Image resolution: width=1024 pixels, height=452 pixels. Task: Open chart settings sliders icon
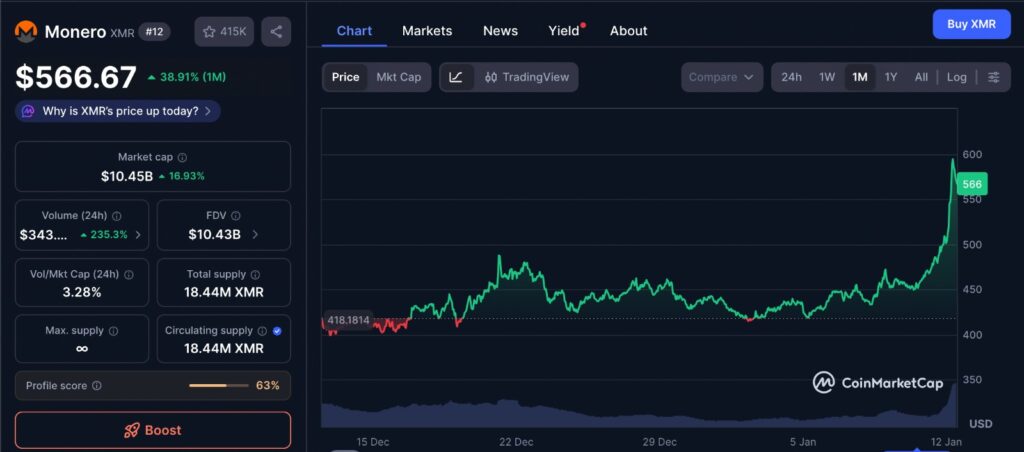pos(993,77)
